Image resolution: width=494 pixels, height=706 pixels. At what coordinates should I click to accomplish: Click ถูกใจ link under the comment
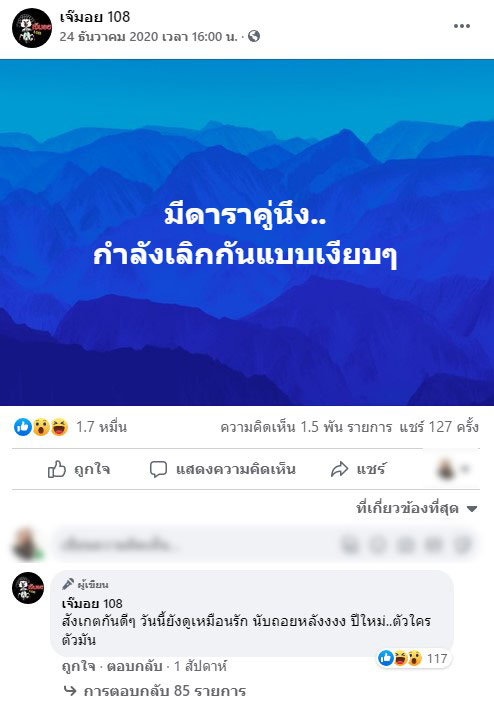[78, 666]
